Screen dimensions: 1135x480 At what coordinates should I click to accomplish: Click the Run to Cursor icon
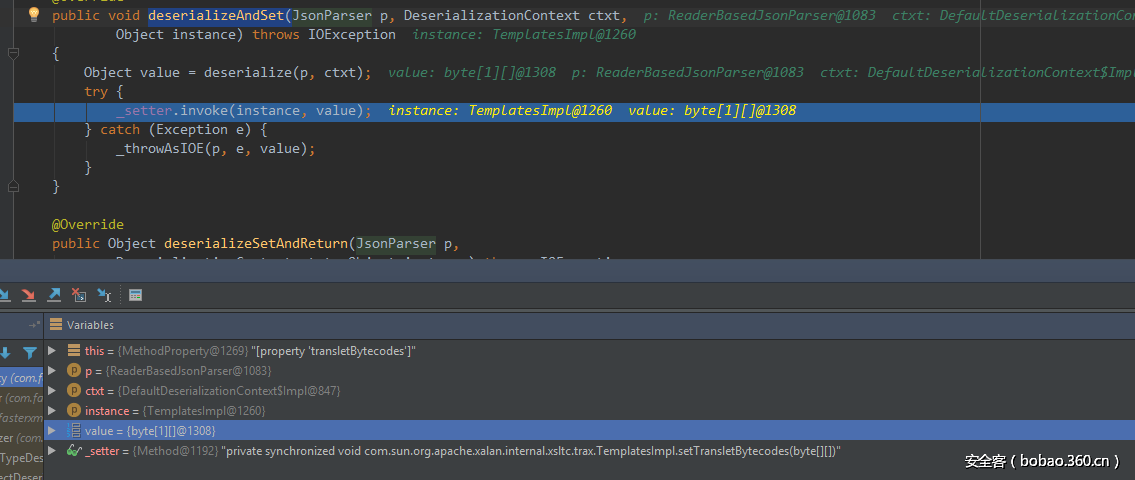[x=104, y=295]
